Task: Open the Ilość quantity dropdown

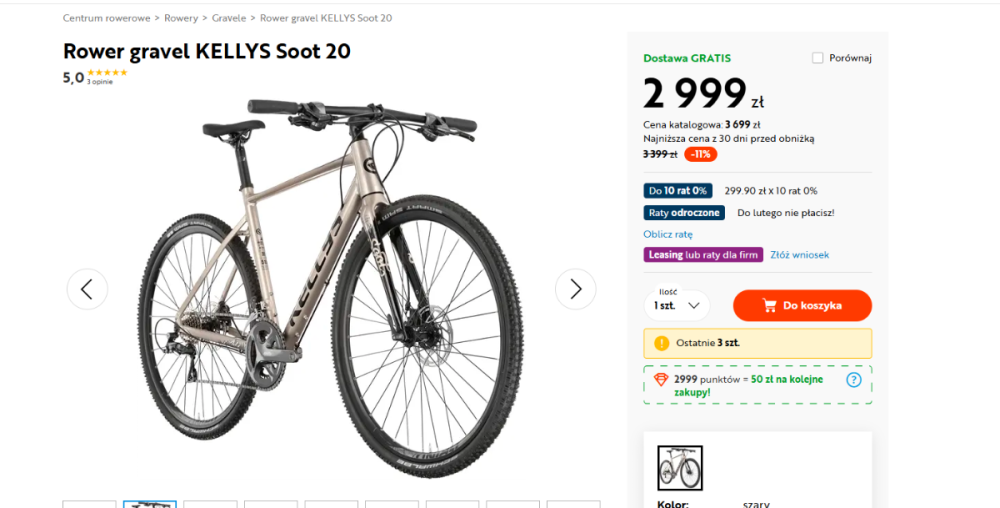Action: 677,305
